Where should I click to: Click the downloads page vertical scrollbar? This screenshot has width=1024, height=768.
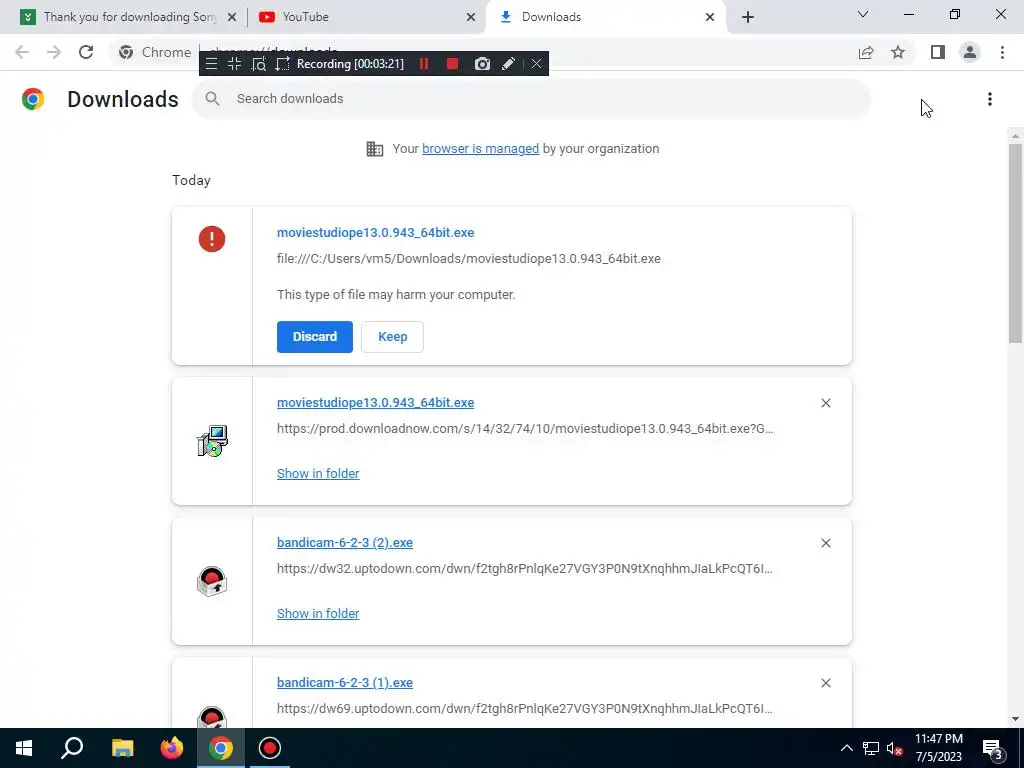(x=1015, y=243)
